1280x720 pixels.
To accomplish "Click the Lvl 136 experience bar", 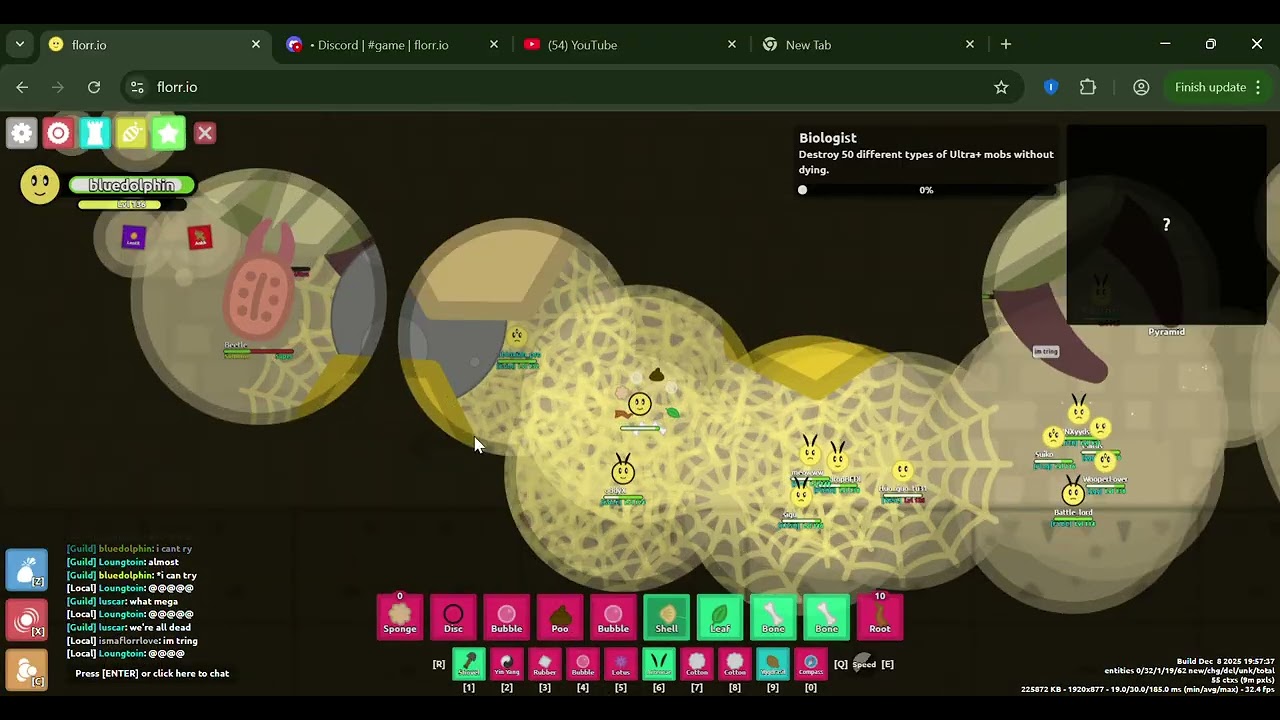I will coord(132,205).
